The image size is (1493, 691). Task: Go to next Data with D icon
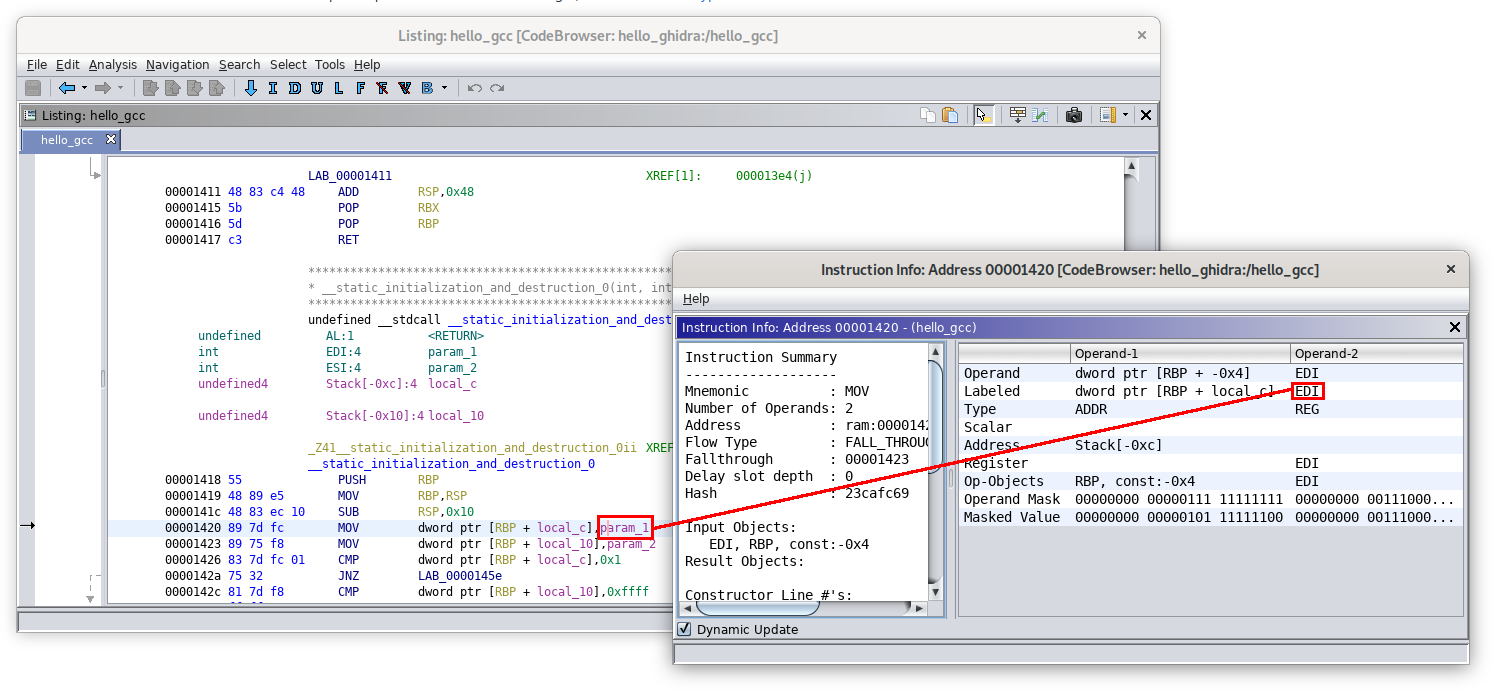295,88
